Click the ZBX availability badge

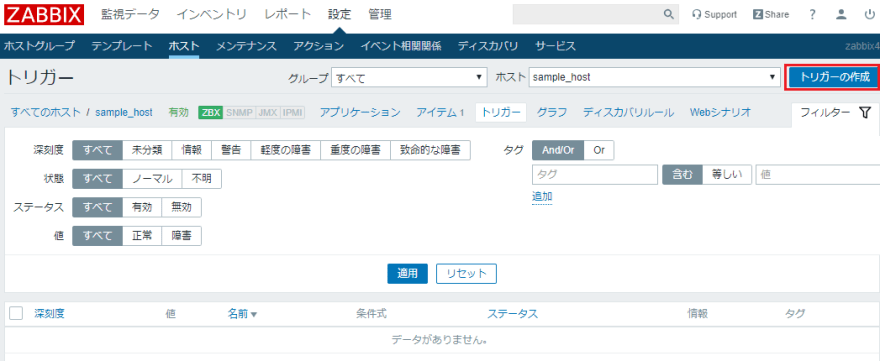click(211, 112)
